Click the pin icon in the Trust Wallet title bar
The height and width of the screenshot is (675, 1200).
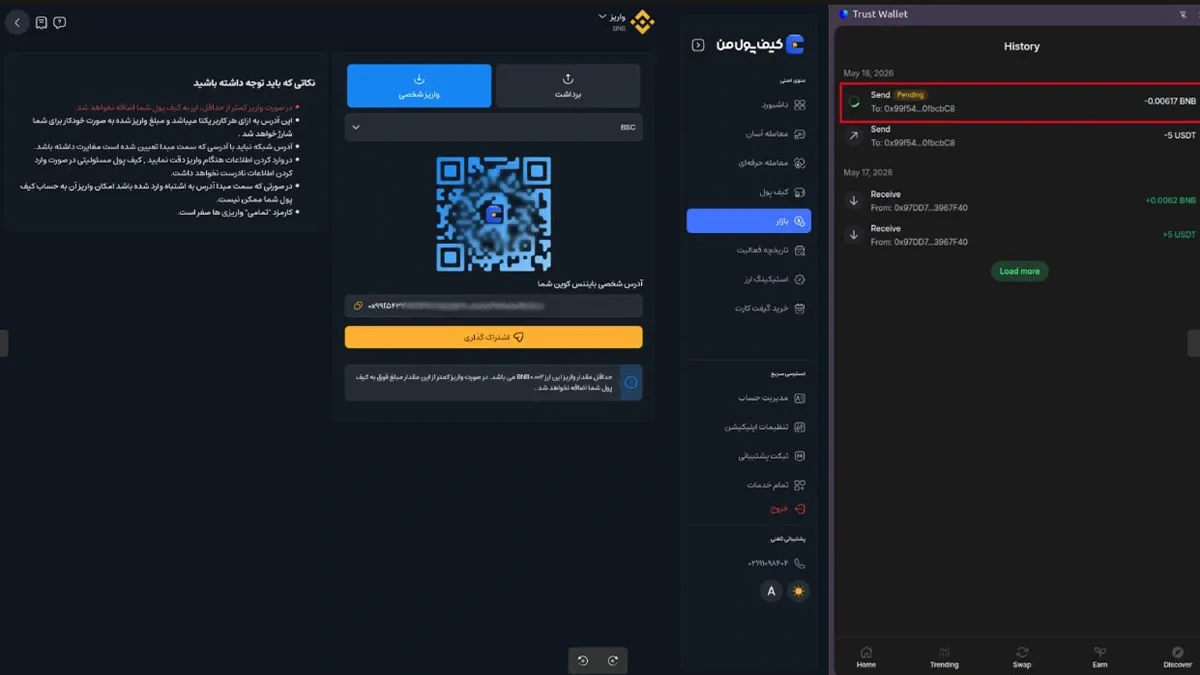pyautogui.click(x=1184, y=14)
